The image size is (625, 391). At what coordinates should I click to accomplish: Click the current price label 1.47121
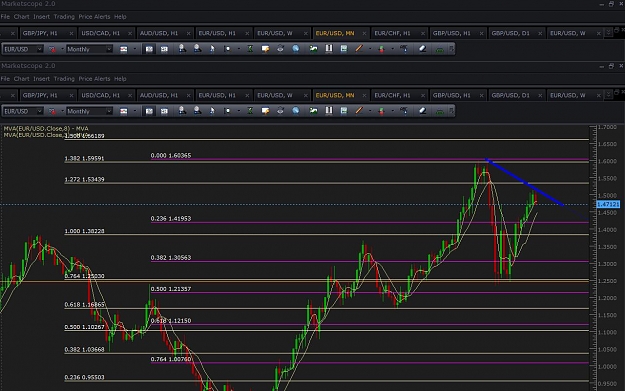[x=608, y=204]
